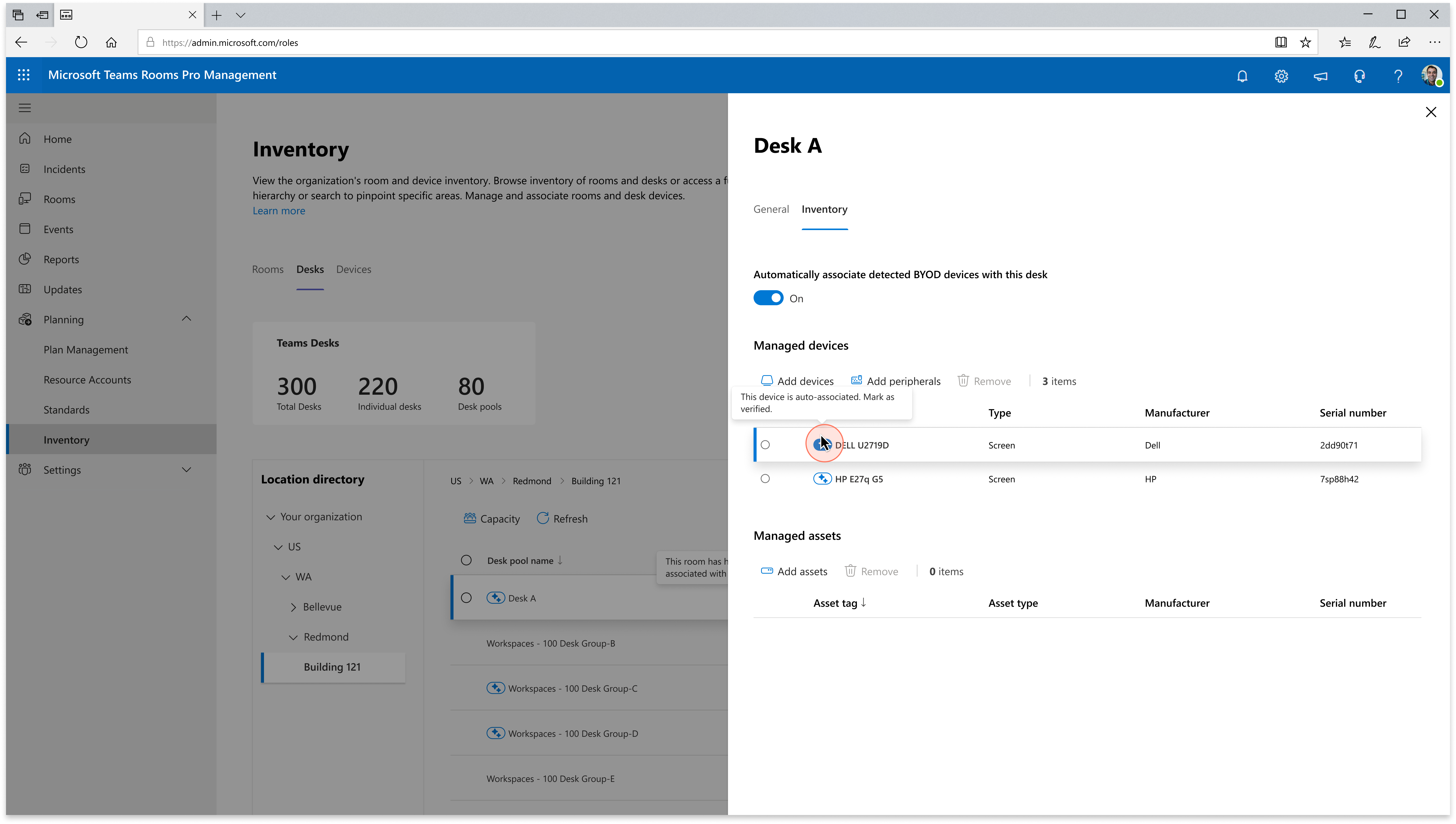Collapse the Your organization tree node
This screenshot has height=824, width=1456.
[x=270, y=517]
